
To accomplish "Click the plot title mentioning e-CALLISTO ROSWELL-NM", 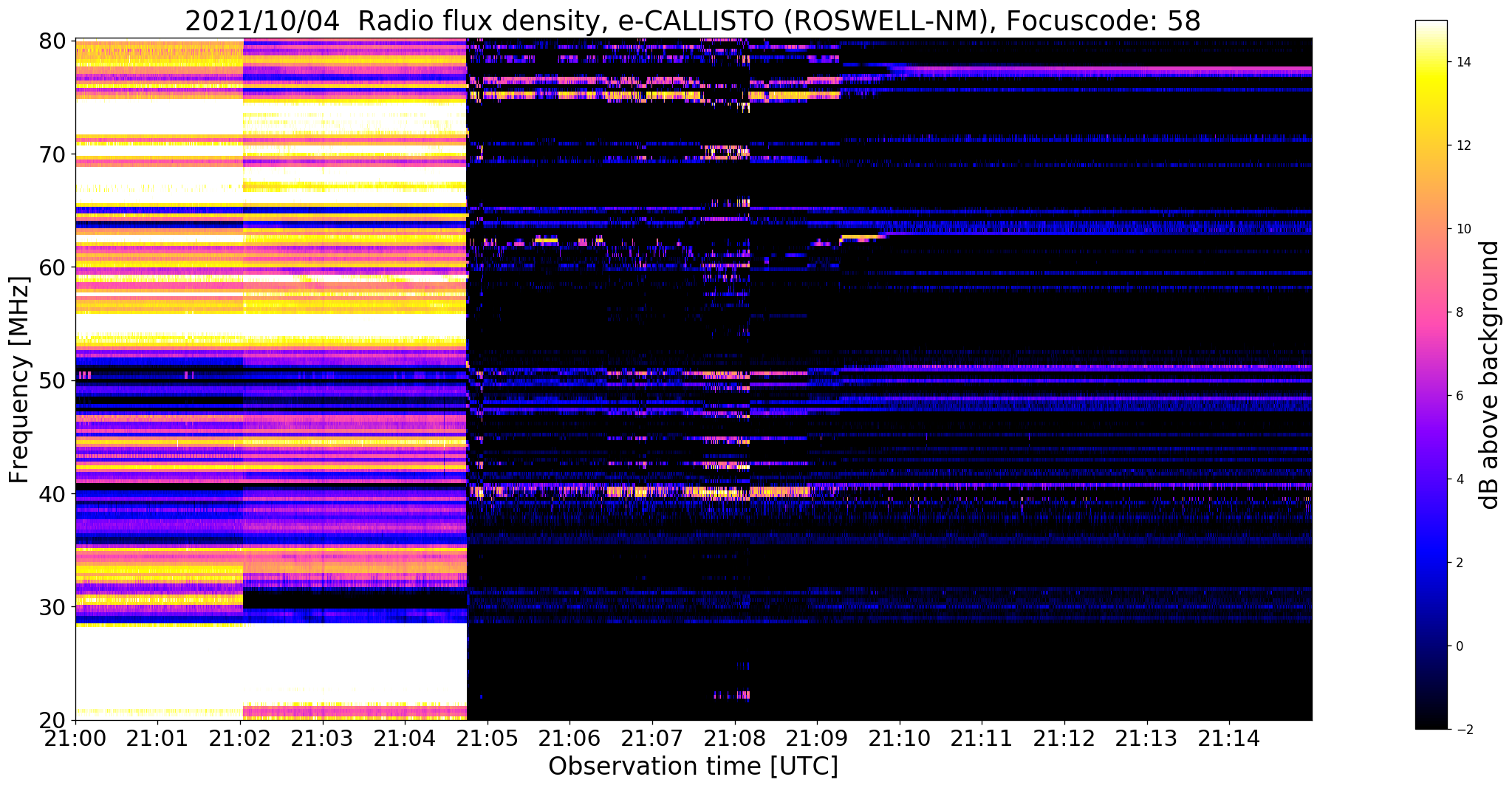I will click(693, 21).
